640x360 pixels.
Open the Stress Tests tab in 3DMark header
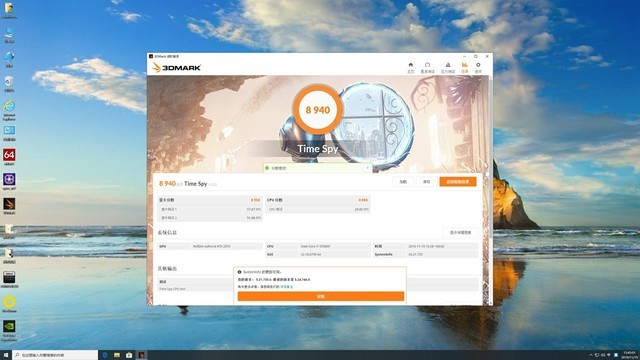[x=448, y=67]
